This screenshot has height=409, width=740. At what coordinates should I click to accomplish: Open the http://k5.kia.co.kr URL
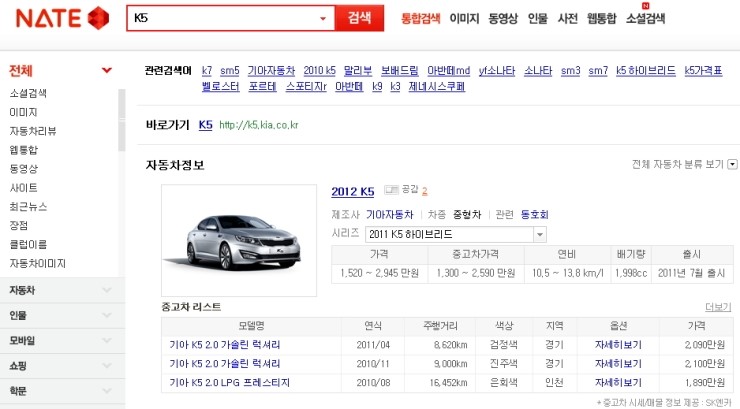pyautogui.click(x=259, y=125)
